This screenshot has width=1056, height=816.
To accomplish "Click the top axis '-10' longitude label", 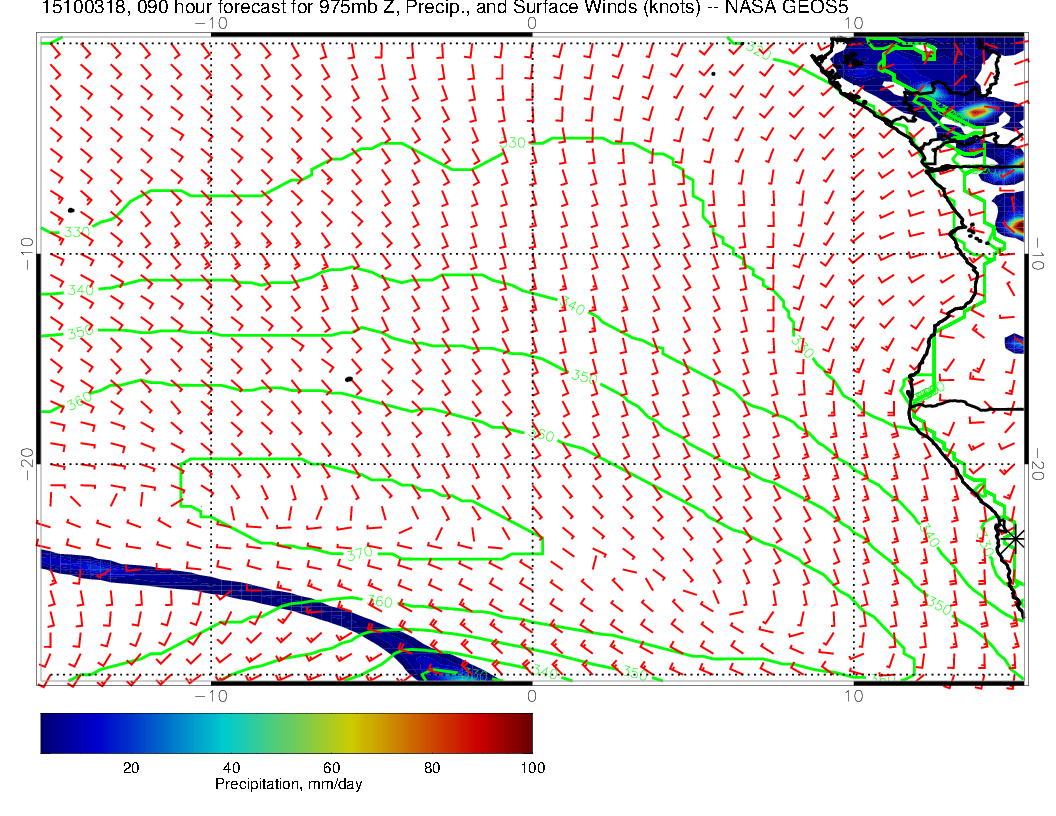I will click(211, 22).
